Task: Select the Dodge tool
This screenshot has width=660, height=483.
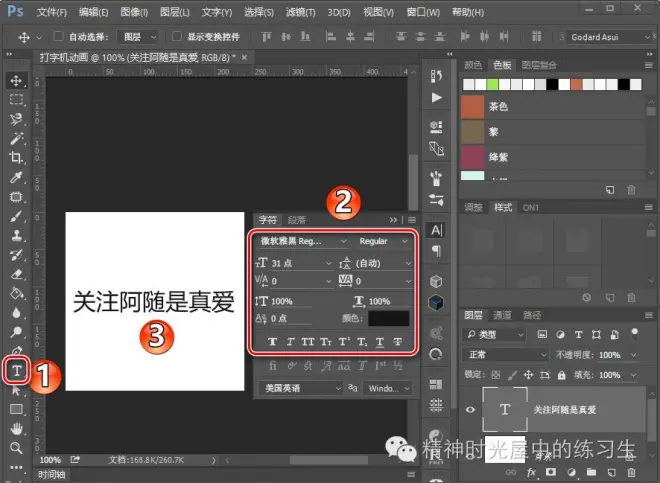Action: (16, 332)
